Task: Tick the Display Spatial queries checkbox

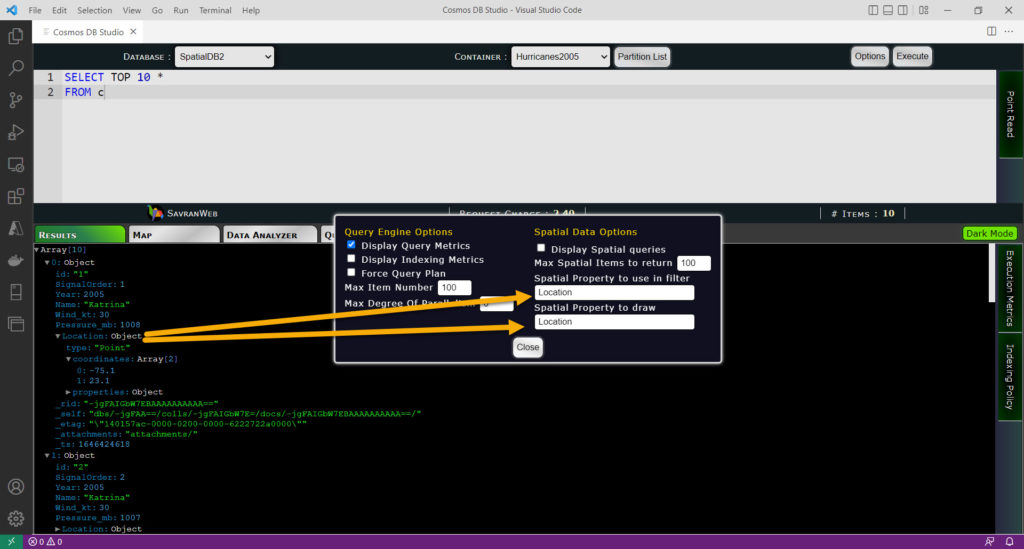Action: tap(541, 249)
